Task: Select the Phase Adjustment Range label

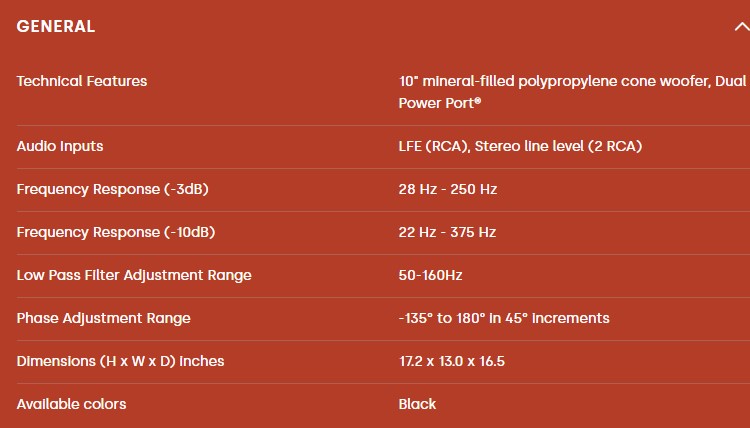Action: coord(103,318)
